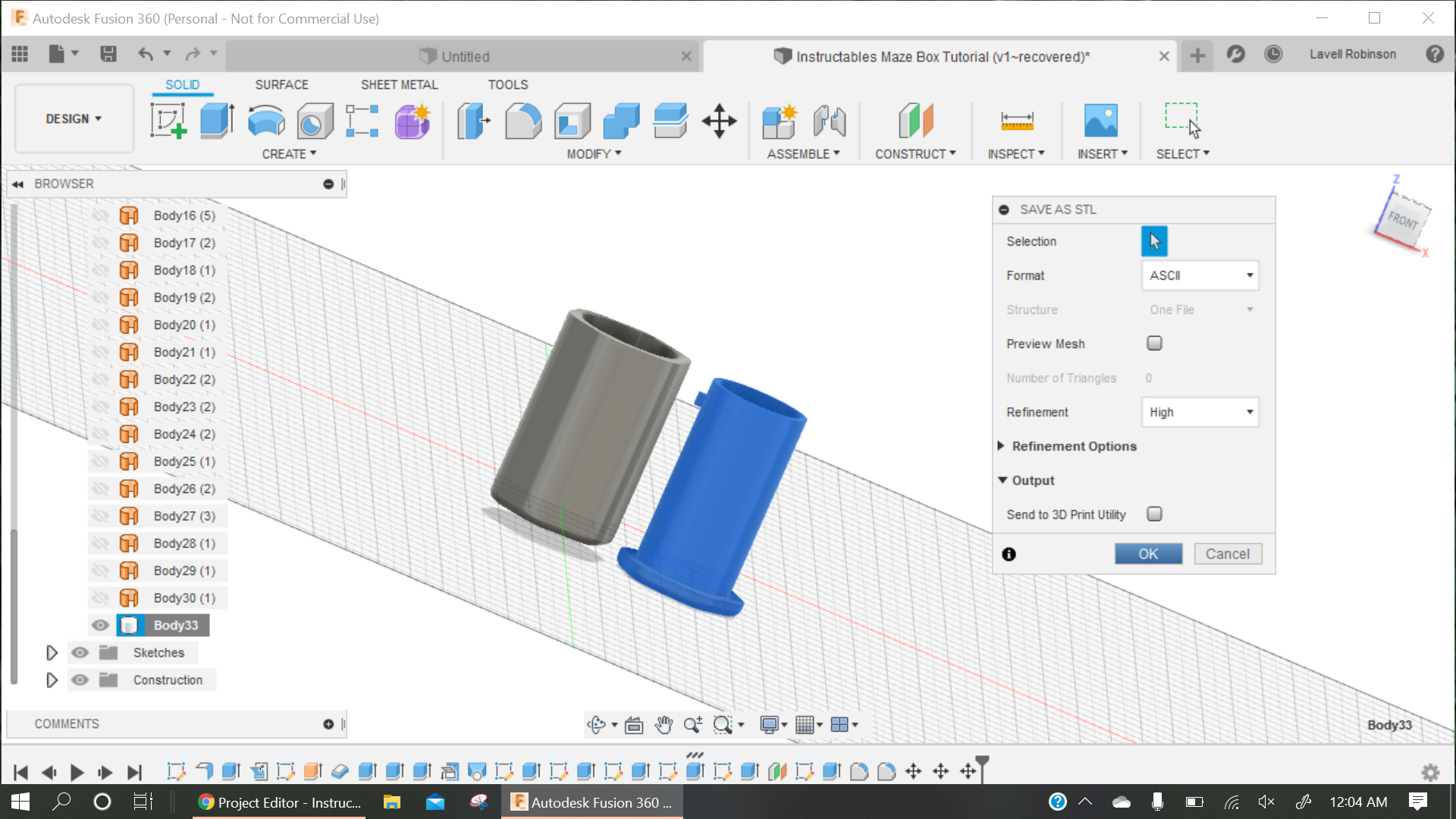
Task: Show Body16 (5) via eye icon
Action: point(100,216)
